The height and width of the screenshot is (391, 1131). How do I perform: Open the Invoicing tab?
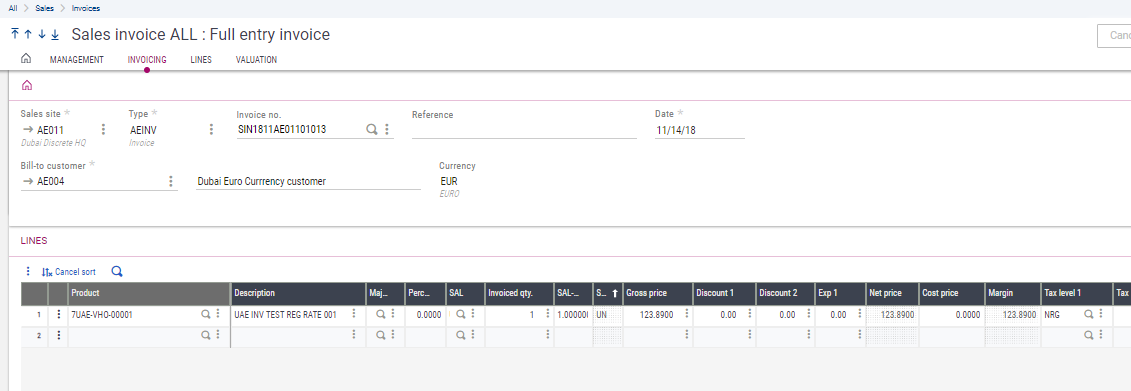click(x=147, y=60)
